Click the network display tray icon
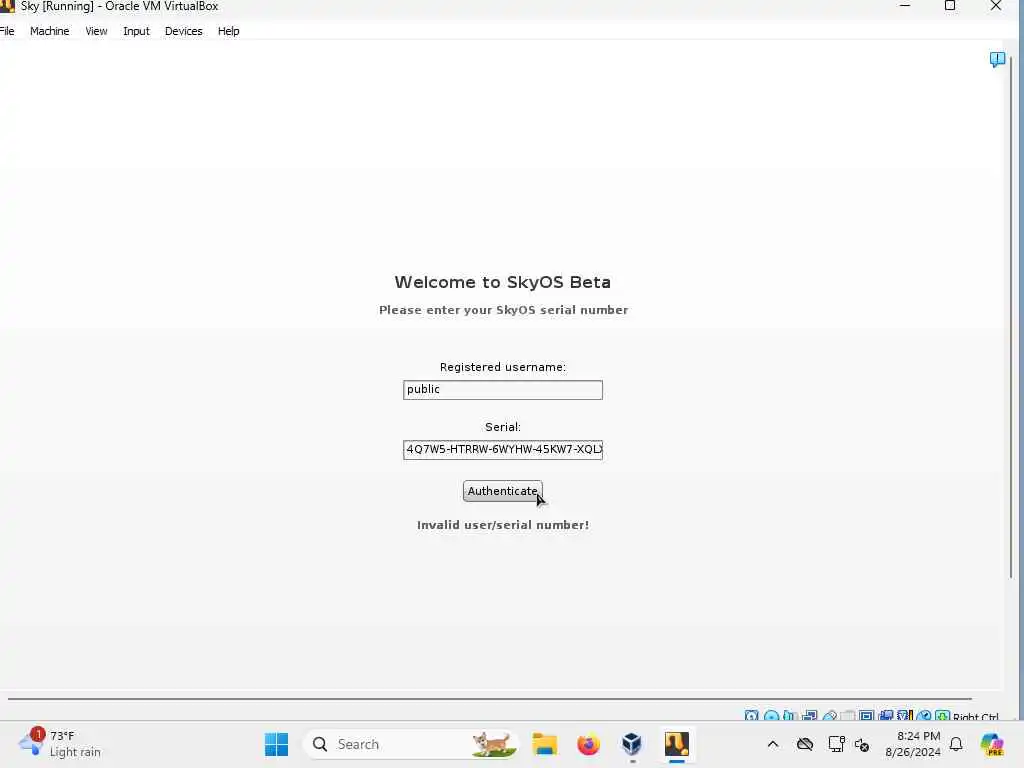Image resolution: width=1024 pixels, height=768 pixels. pos(836,744)
